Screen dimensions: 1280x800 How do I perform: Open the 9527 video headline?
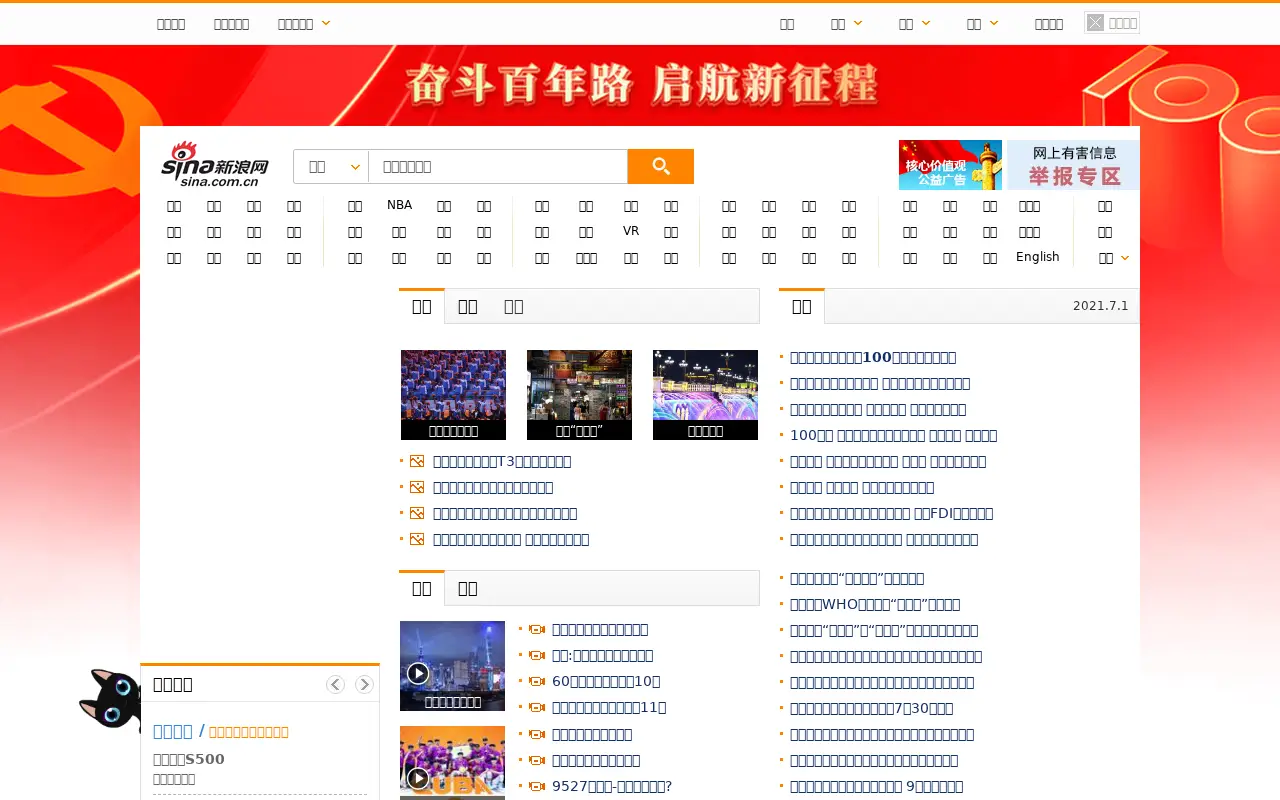coord(612,786)
